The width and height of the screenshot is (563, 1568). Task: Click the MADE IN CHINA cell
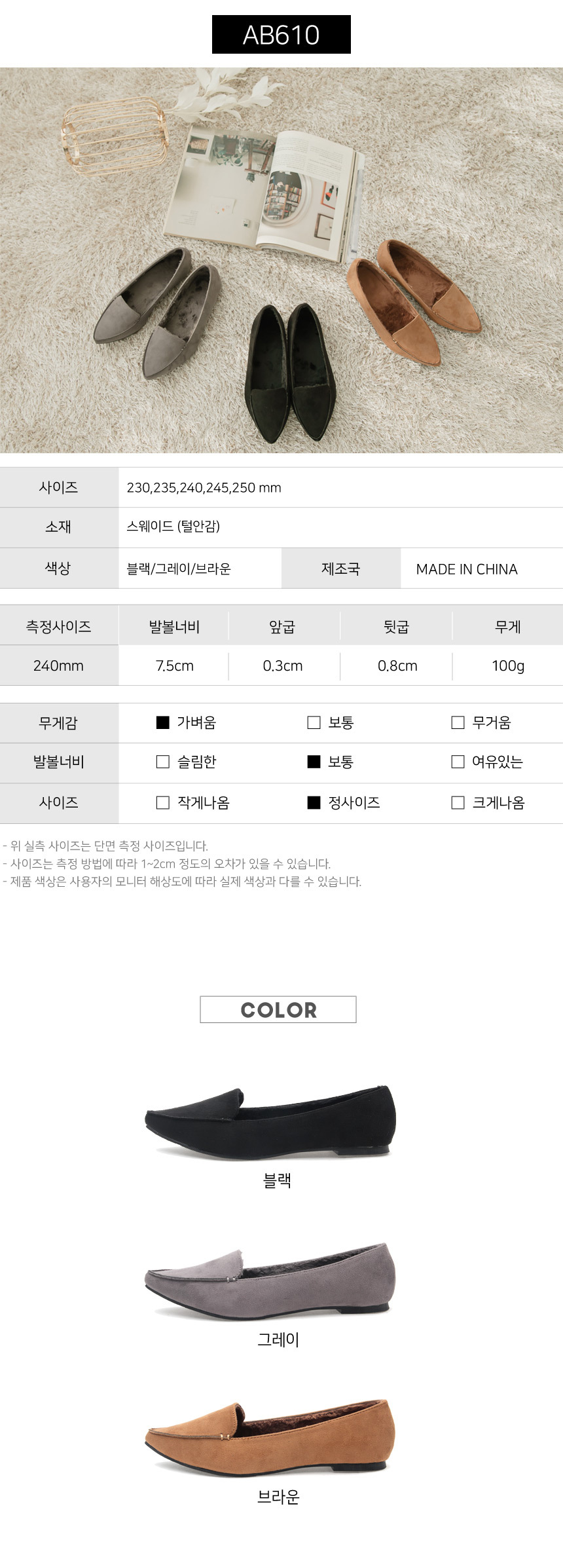[467, 569]
